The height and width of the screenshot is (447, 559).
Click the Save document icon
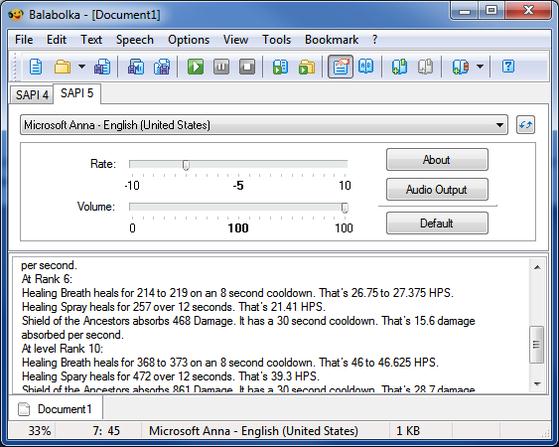[x=102, y=67]
